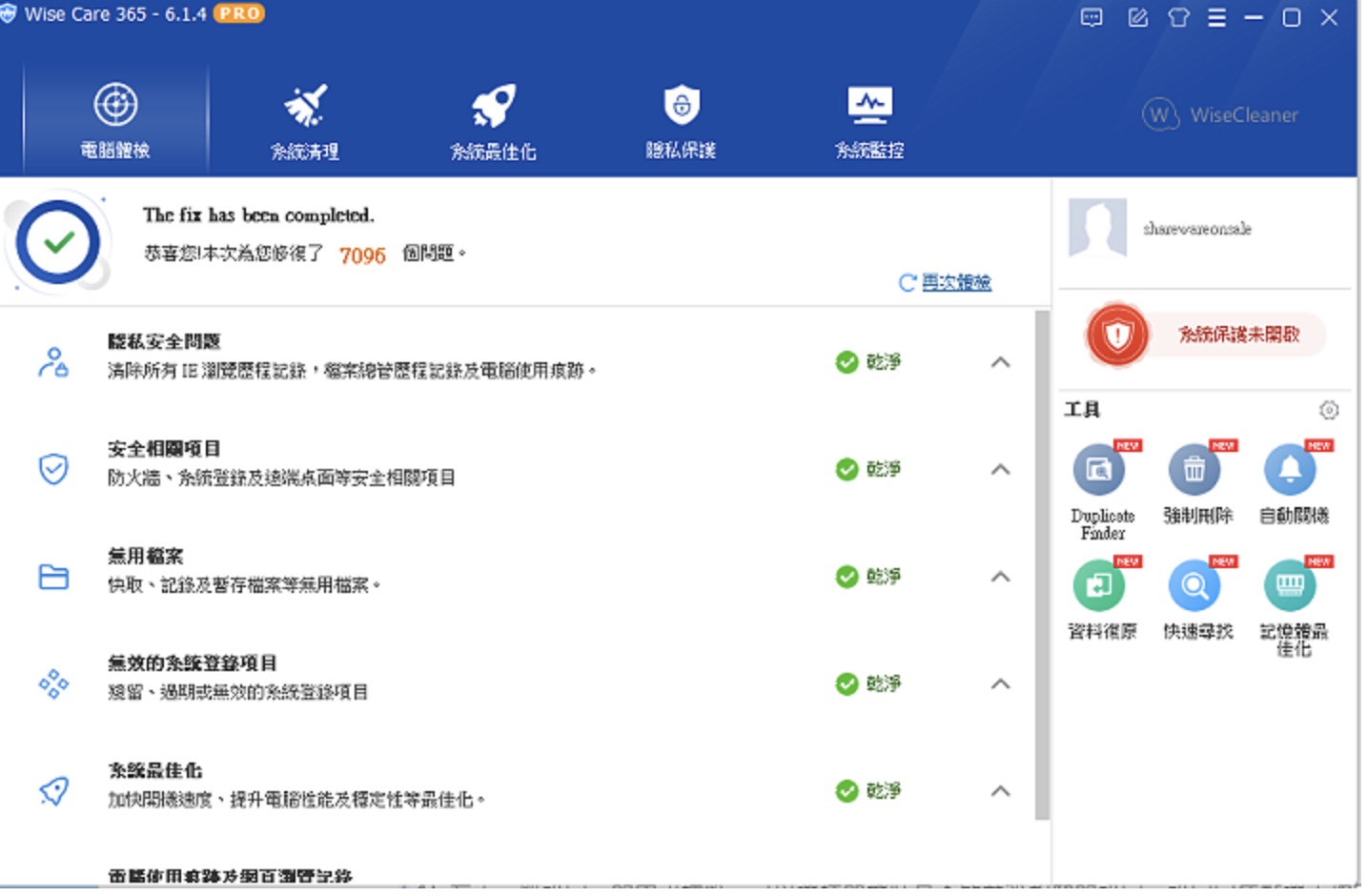The width and height of the screenshot is (1367, 896).
Task: Click the large completed checkmark circle
Action: (58, 242)
